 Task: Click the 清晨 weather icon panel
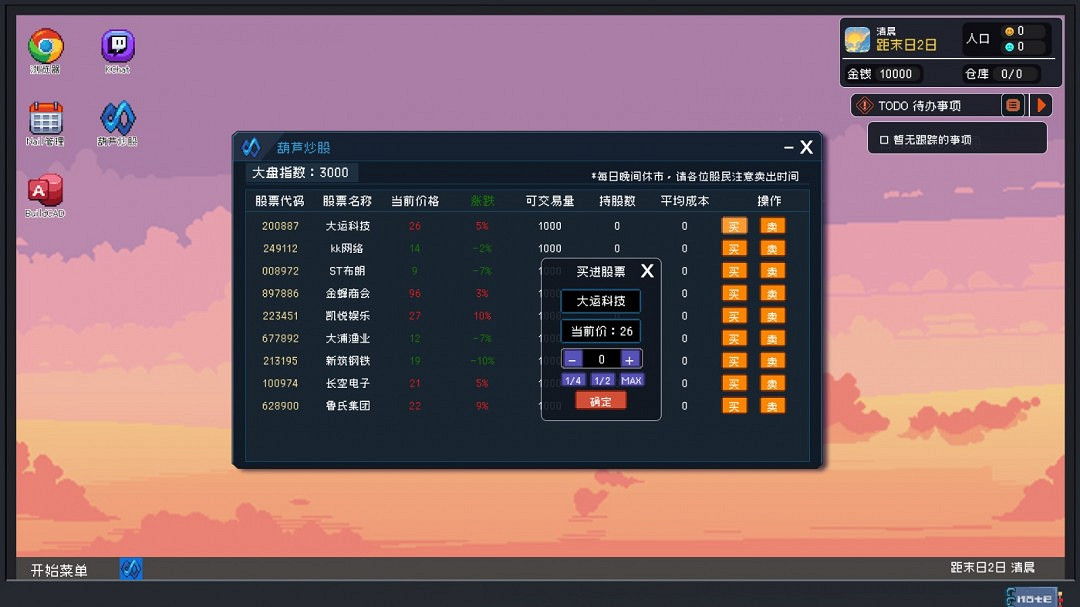(858, 38)
